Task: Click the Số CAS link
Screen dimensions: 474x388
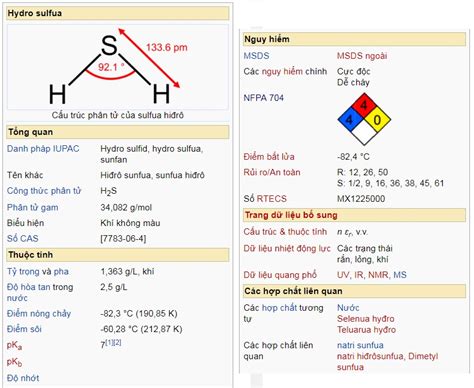Action: point(23,239)
